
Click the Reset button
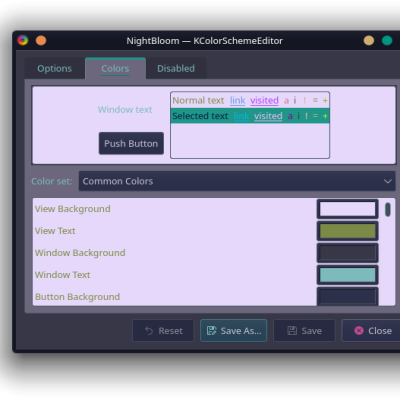point(163,331)
